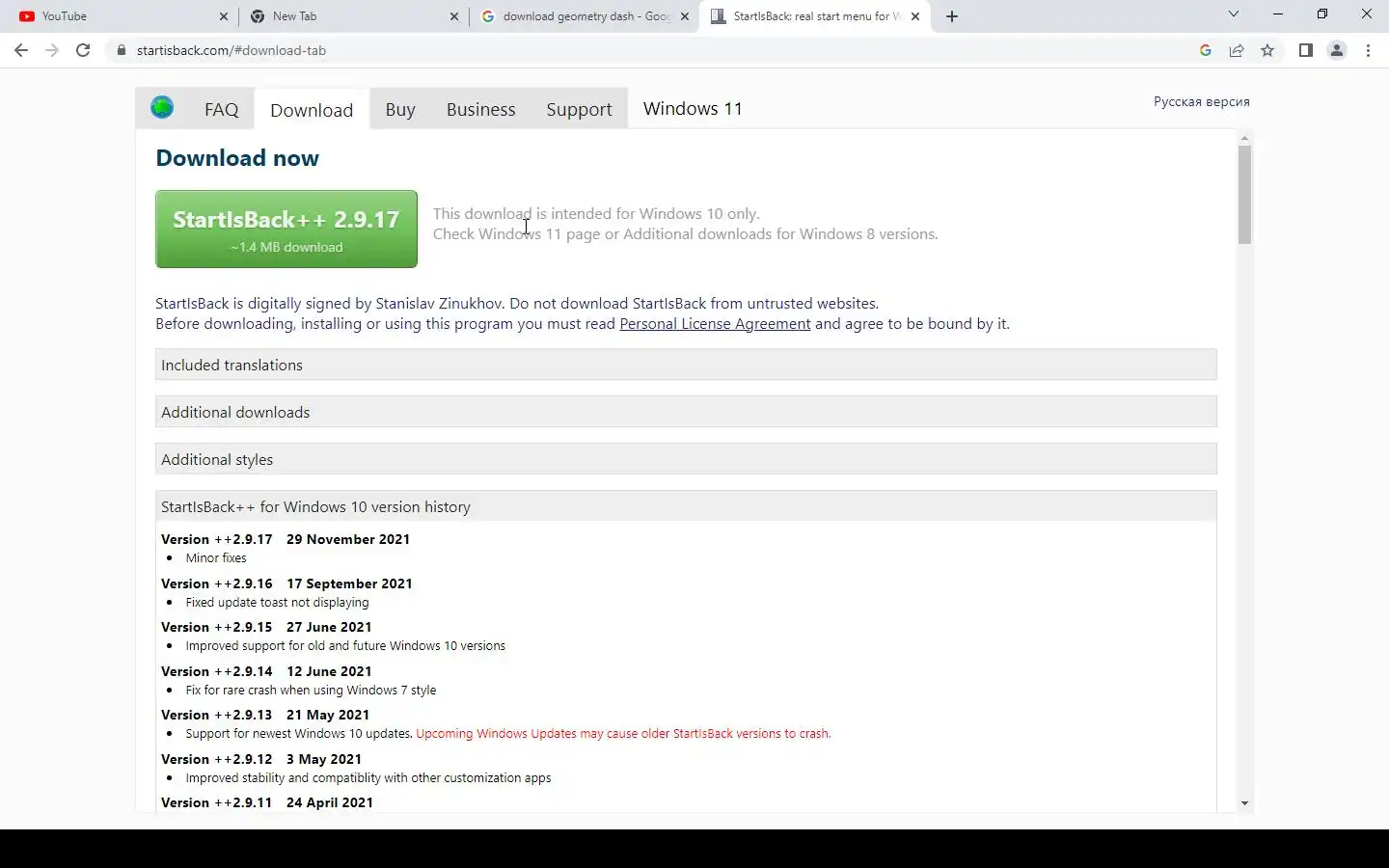Click the Google icon in address bar
The width and height of the screenshot is (1389, 868).
(x=1206, y=50)
